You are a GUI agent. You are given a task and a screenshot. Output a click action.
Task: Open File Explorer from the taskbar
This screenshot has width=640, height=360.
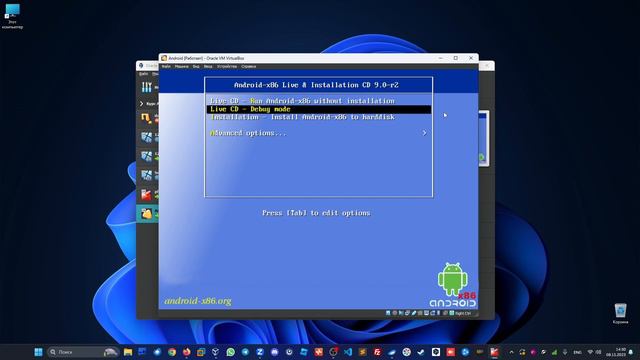tap(128, 352)
